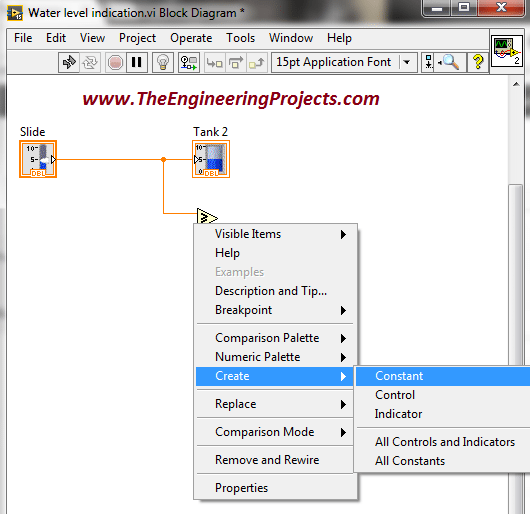The width and height of the screenshot is (530, 514).
Task: Open the Project menu
Action: coord(137,38)
